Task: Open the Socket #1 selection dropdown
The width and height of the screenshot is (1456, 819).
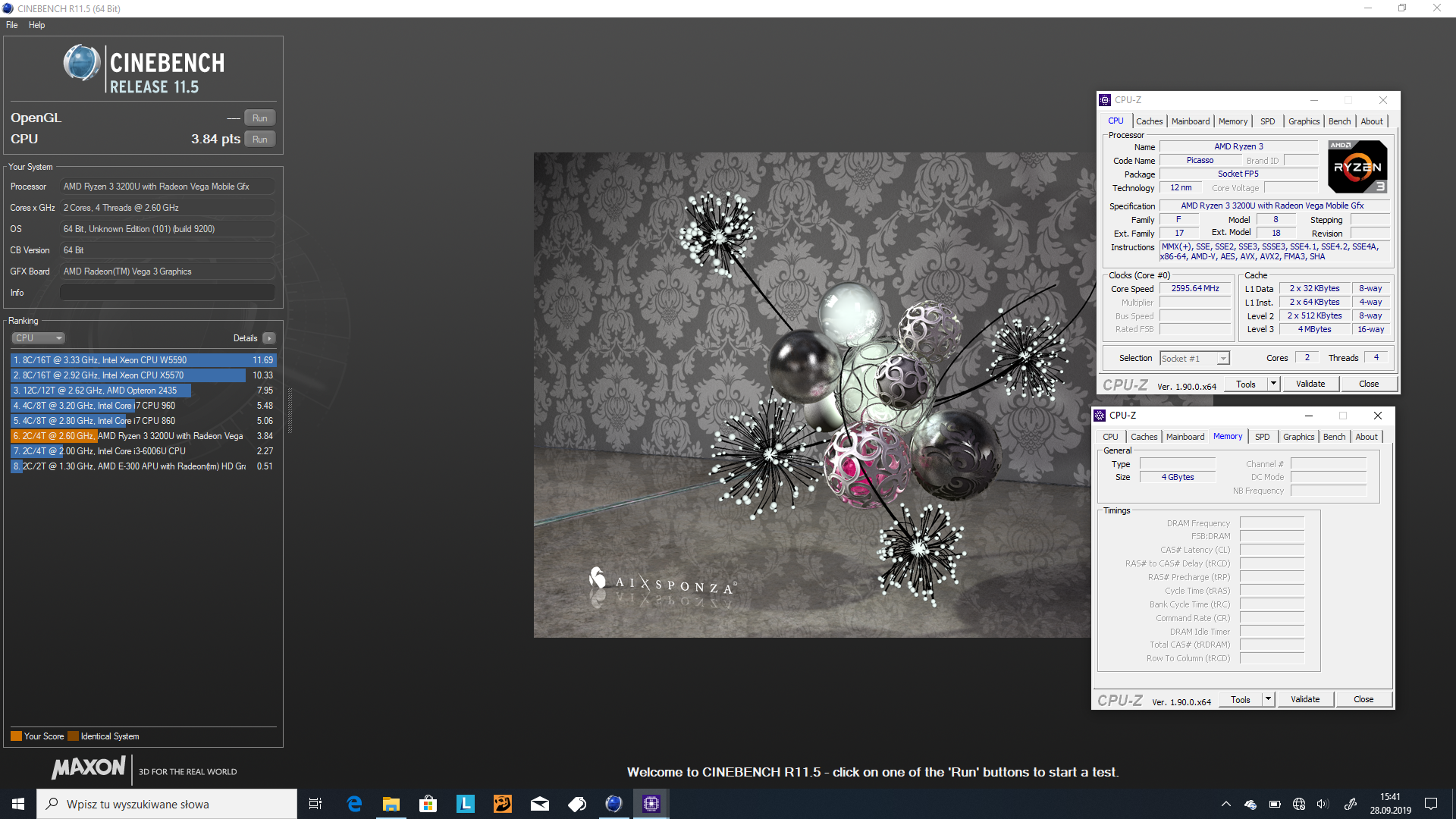Action: 1194,359
